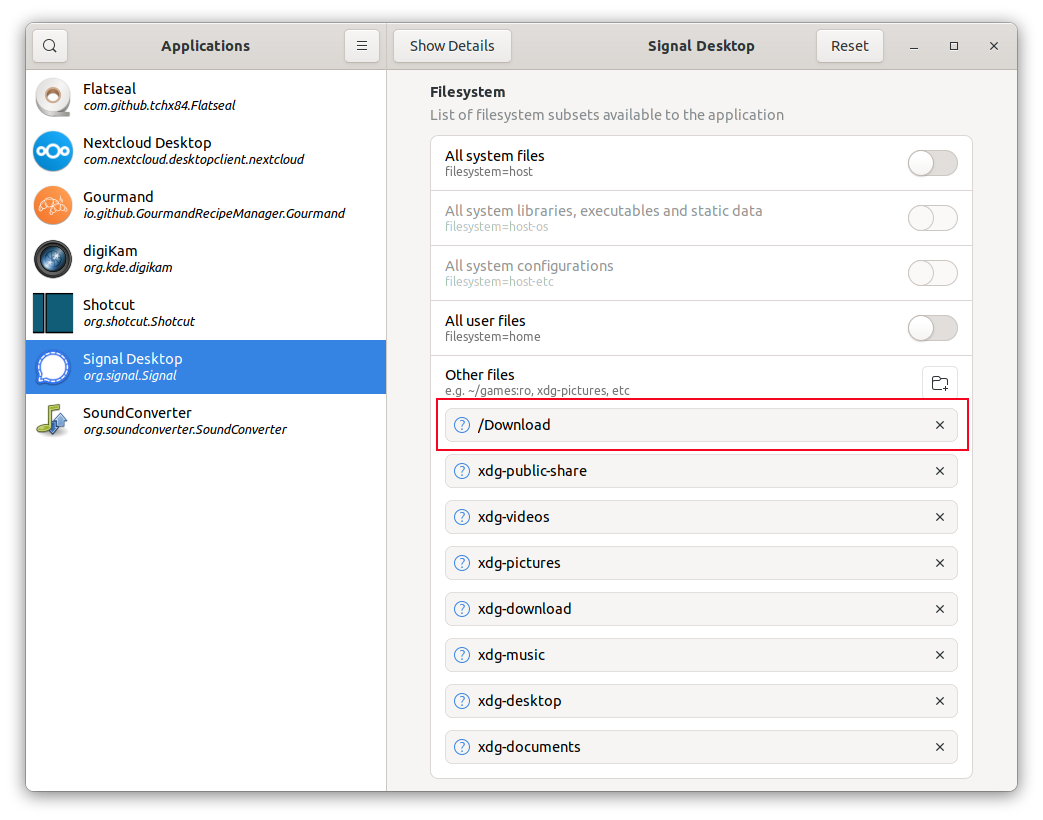1043x820 pixels.
Task: Click the SoundConverter app icon
Action: pyautogui.click(x=53, y=420)
